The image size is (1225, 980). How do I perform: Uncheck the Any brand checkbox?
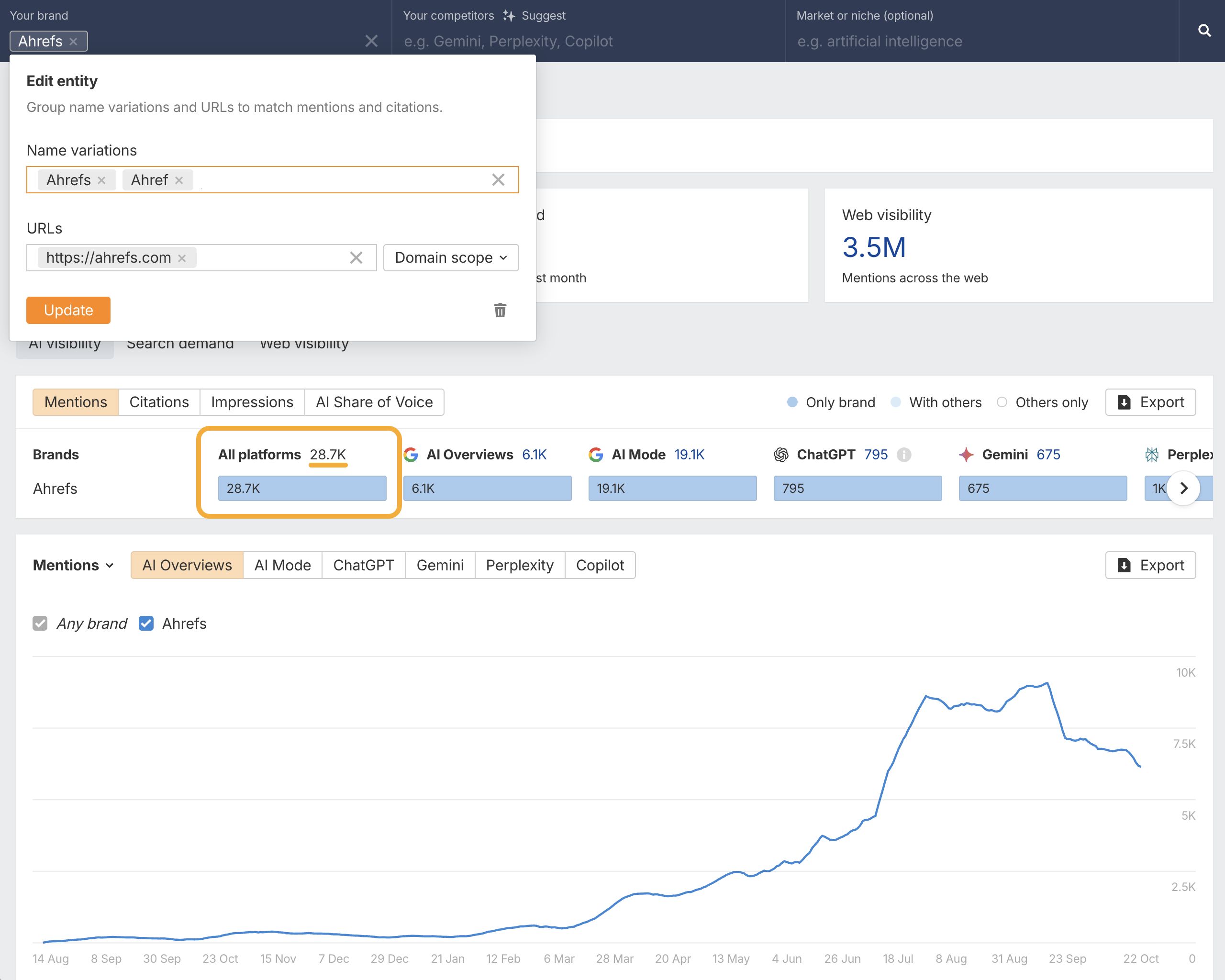click(39, 623)
